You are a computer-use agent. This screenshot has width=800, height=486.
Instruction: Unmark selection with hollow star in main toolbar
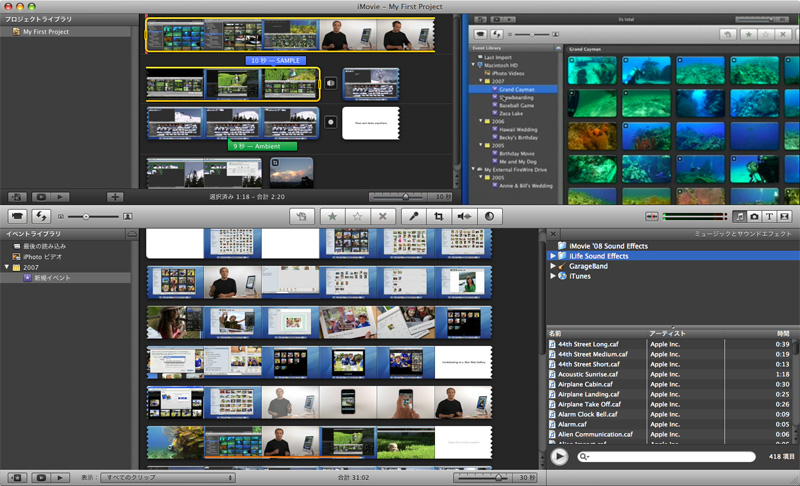click(x=358, y=216)
